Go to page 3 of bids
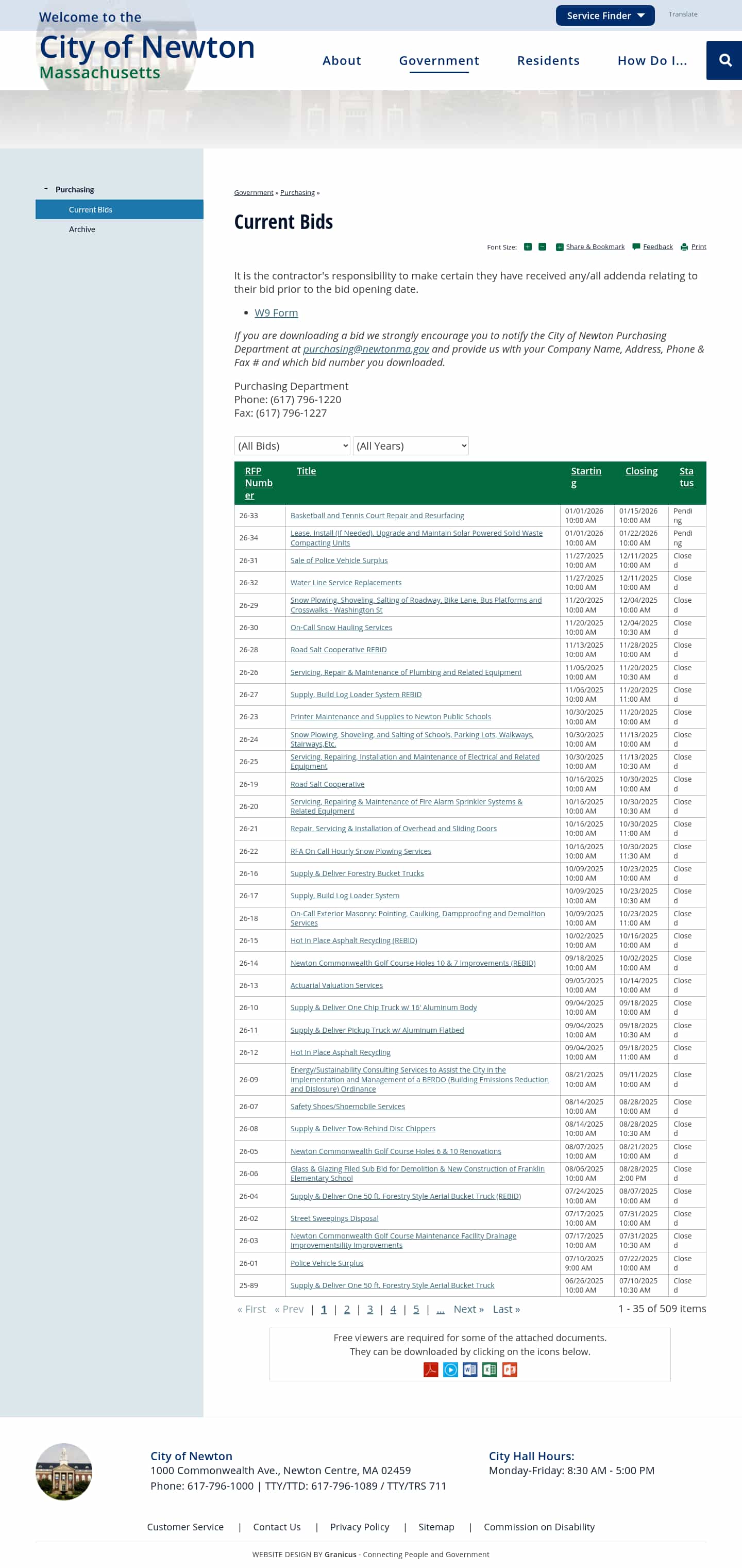 [x=370, y=1309]
